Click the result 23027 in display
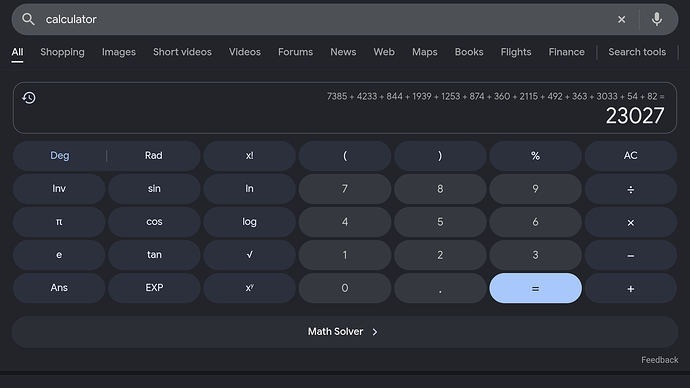The height and width of the screenshot is (388, 690). click(x=635, y=116)
